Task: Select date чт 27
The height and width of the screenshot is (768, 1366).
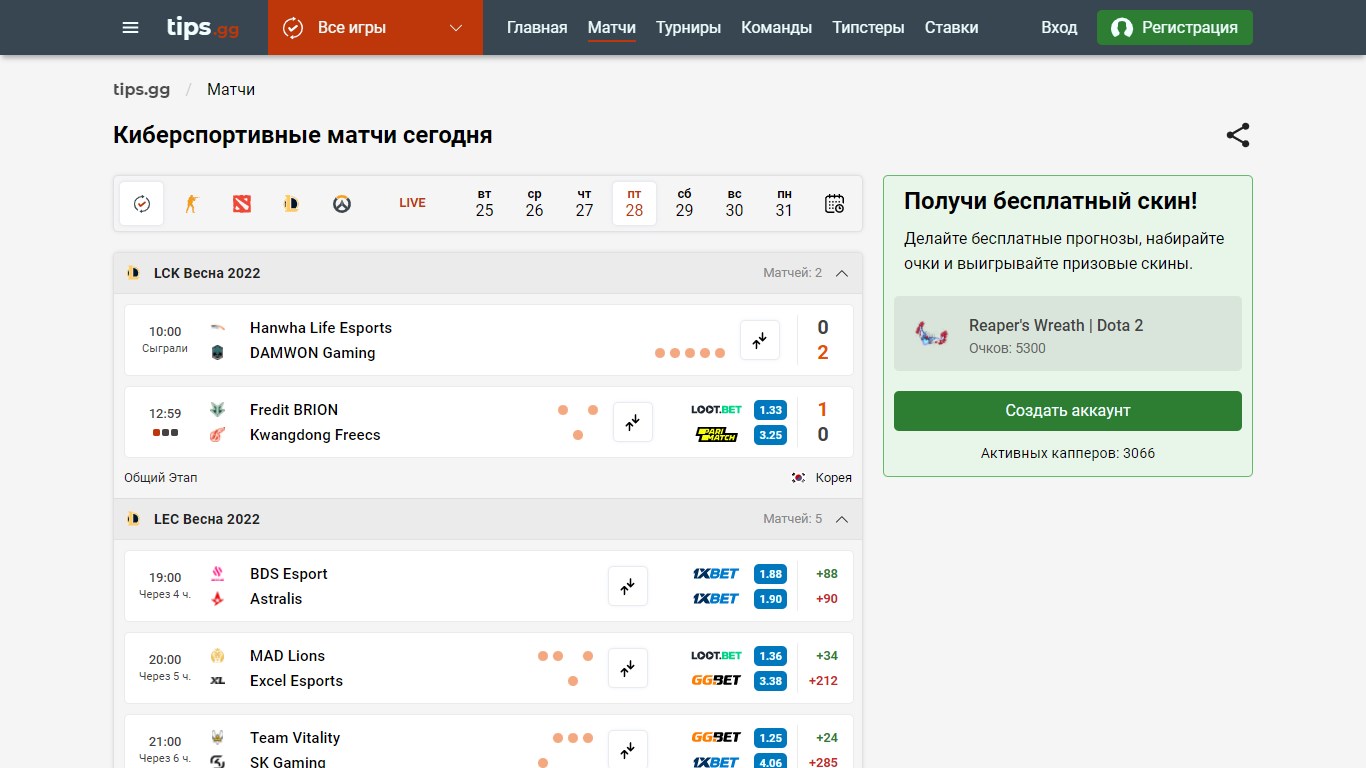Action: pos(585,203)
